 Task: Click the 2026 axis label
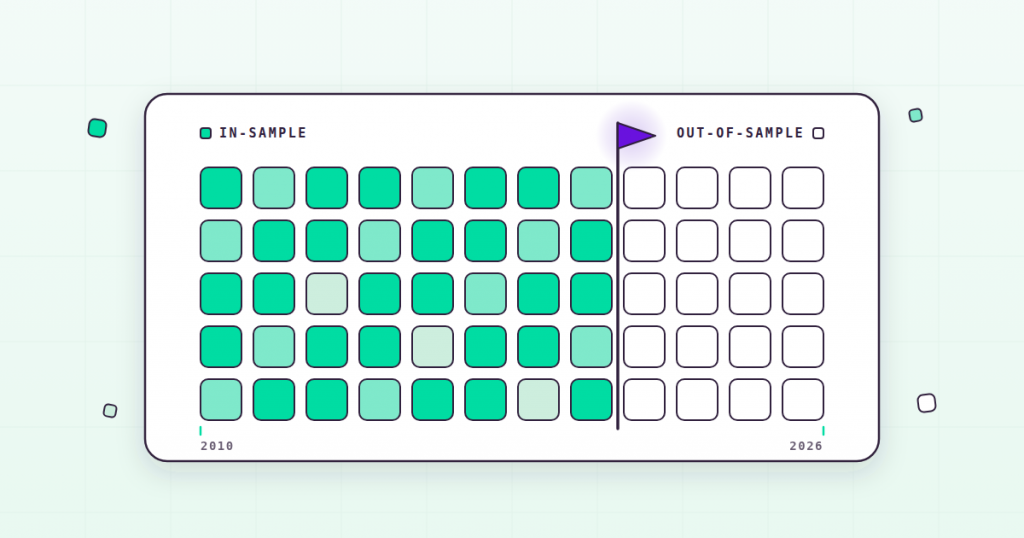[x=806, y=446]
